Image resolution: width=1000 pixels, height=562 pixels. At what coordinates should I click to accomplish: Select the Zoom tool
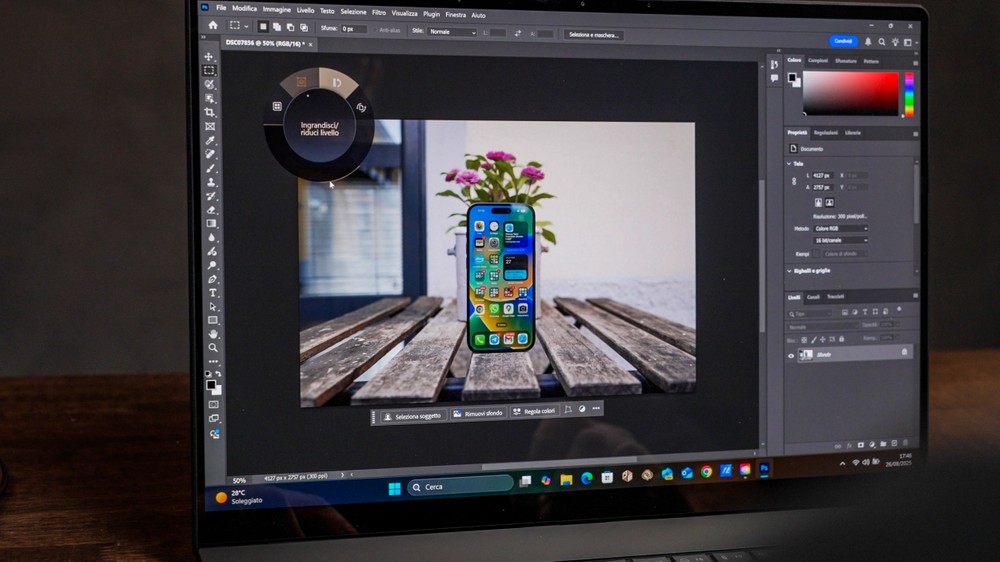[213, 348]
